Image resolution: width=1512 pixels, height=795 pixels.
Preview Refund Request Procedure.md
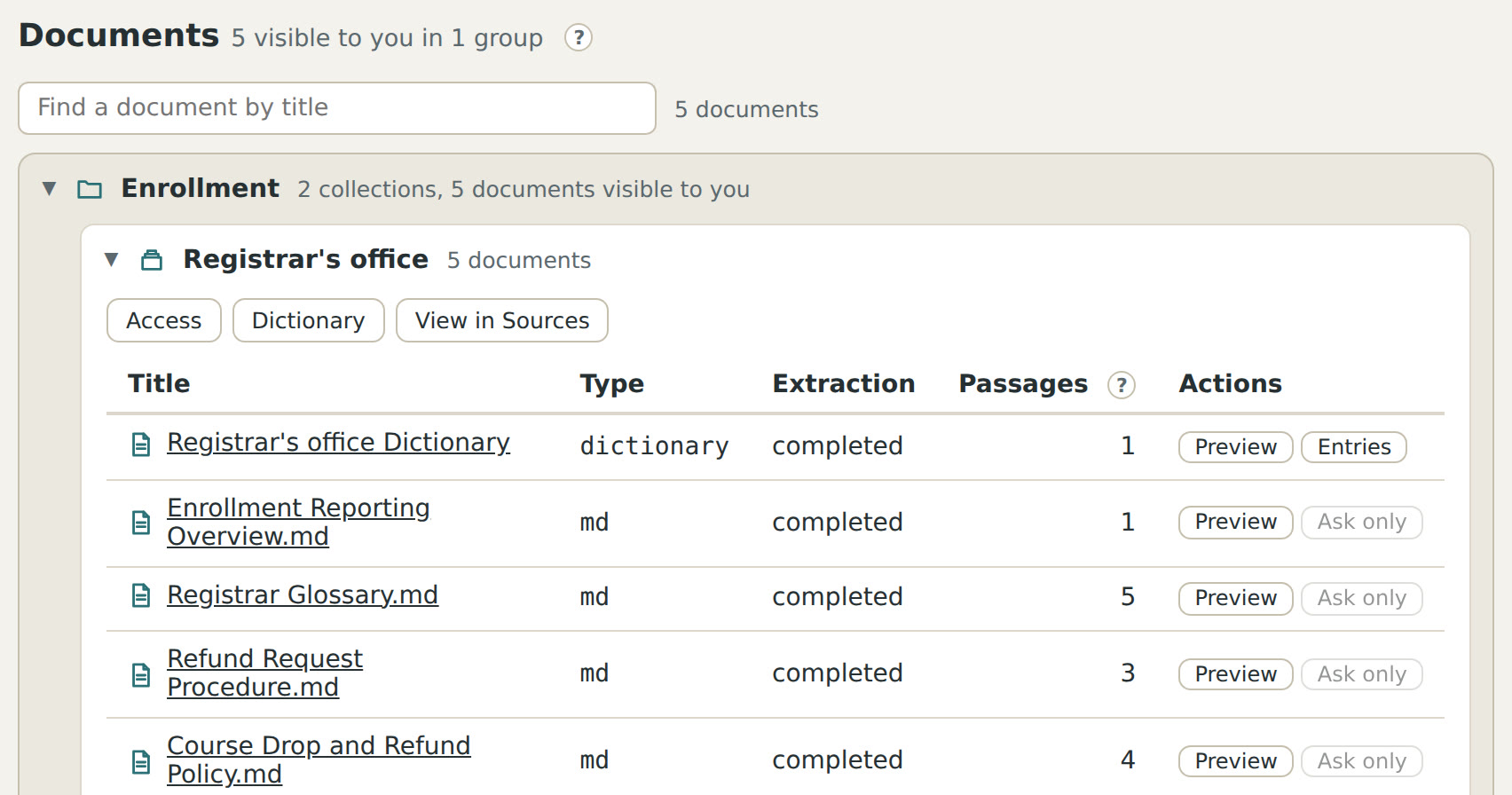pyautogui.click(x=1236, y=674)
